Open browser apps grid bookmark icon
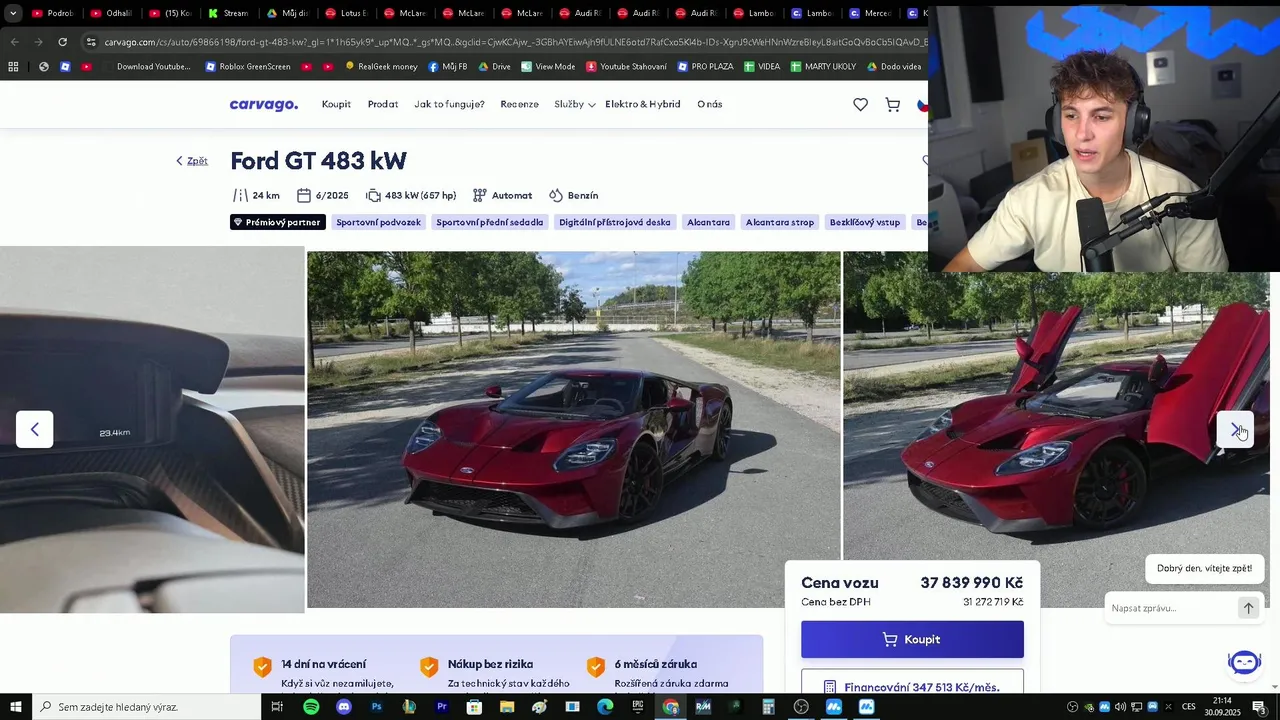Screen dimensions: 1280x720 click(13, 67)
